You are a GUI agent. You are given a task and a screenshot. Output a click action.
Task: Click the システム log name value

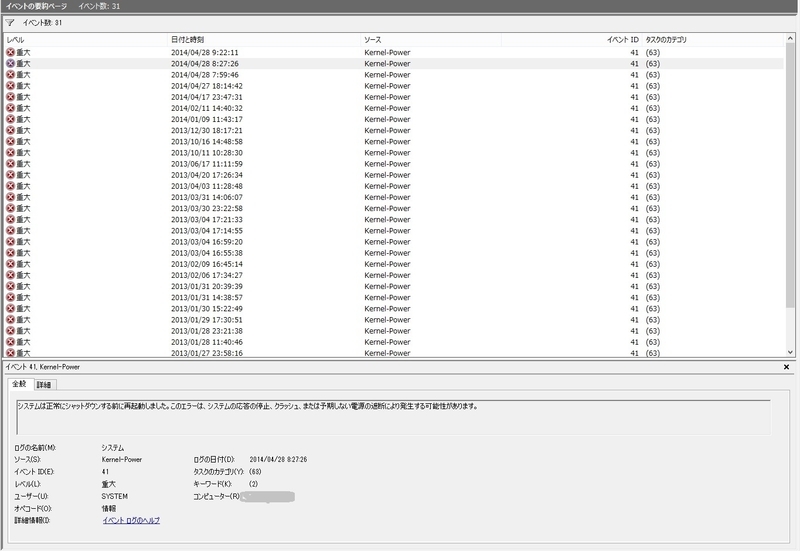113,447
